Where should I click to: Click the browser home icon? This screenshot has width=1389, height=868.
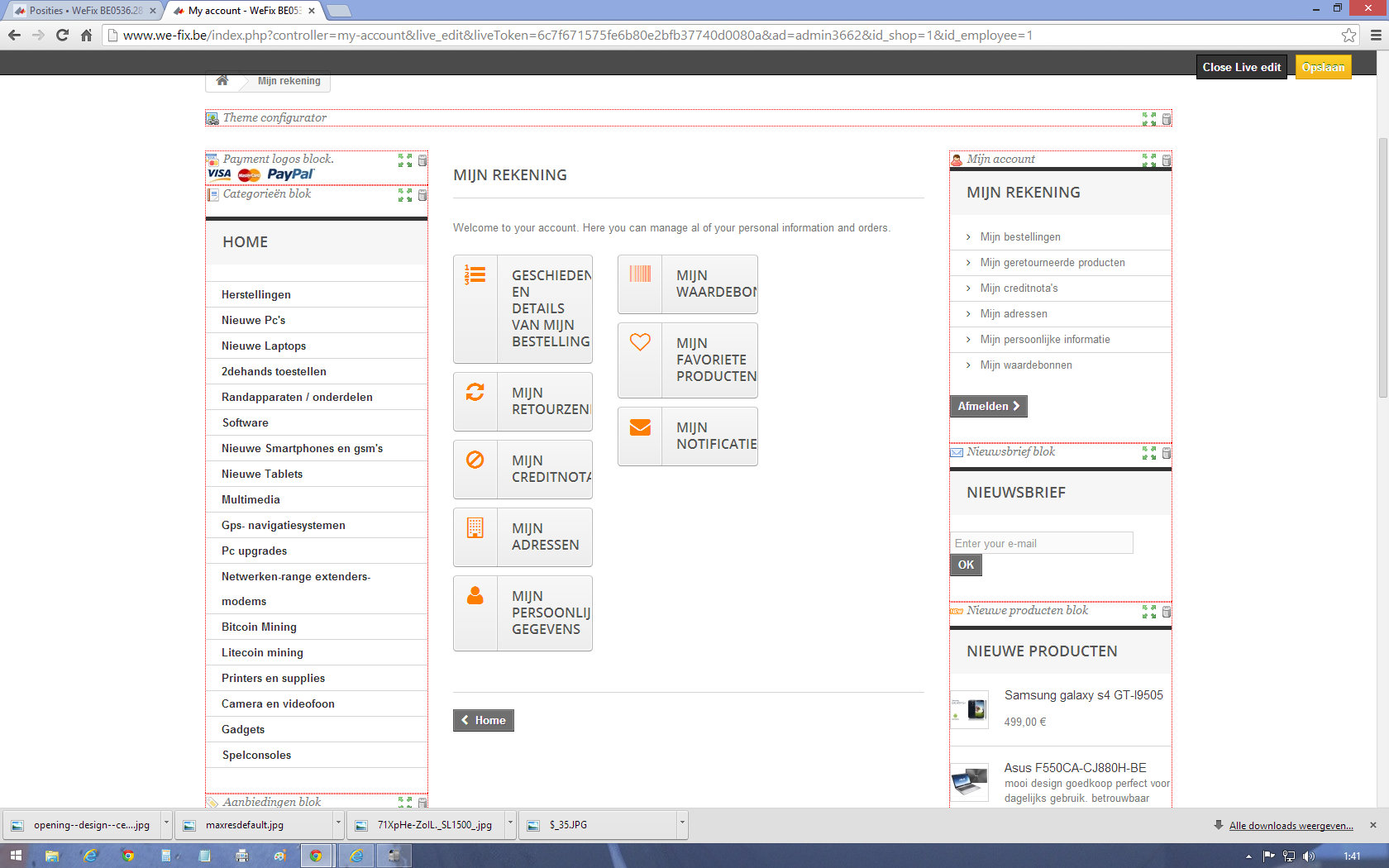(86, 35)
